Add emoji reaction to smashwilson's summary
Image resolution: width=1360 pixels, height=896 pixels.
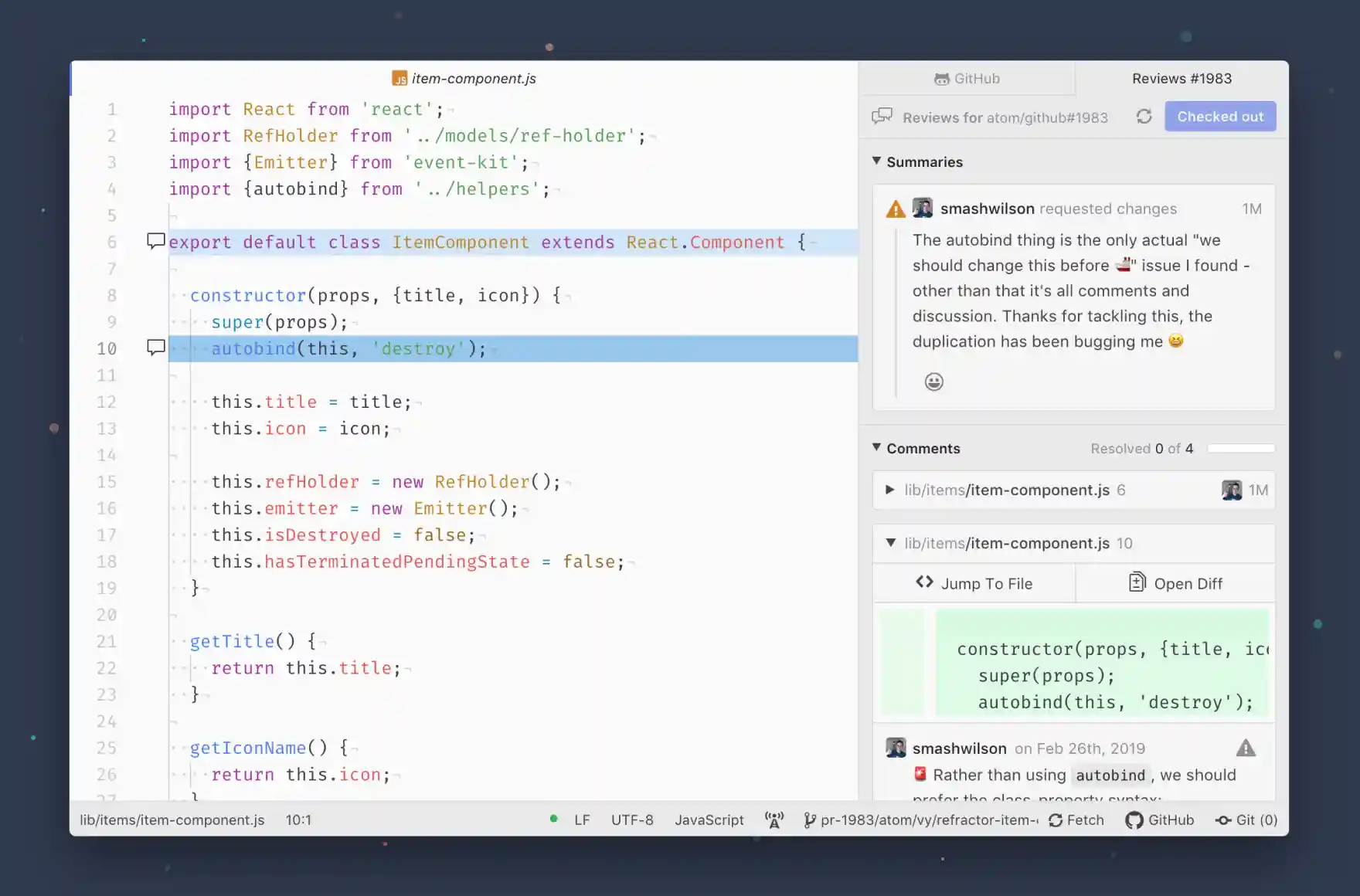click(x=933, y=381)
